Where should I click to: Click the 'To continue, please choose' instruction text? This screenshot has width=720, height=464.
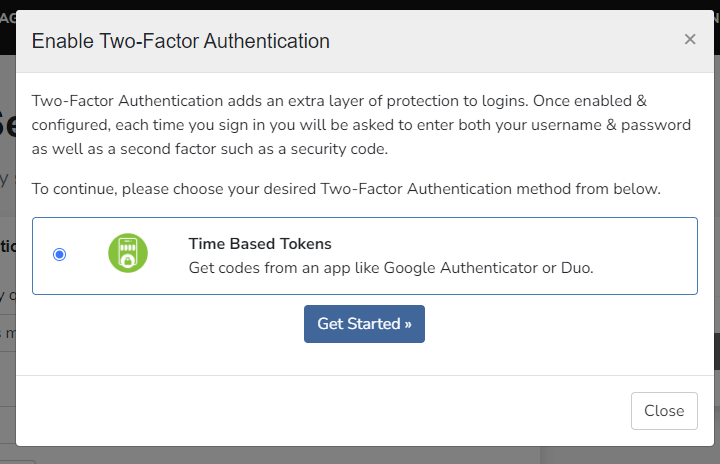coord(346,189)
